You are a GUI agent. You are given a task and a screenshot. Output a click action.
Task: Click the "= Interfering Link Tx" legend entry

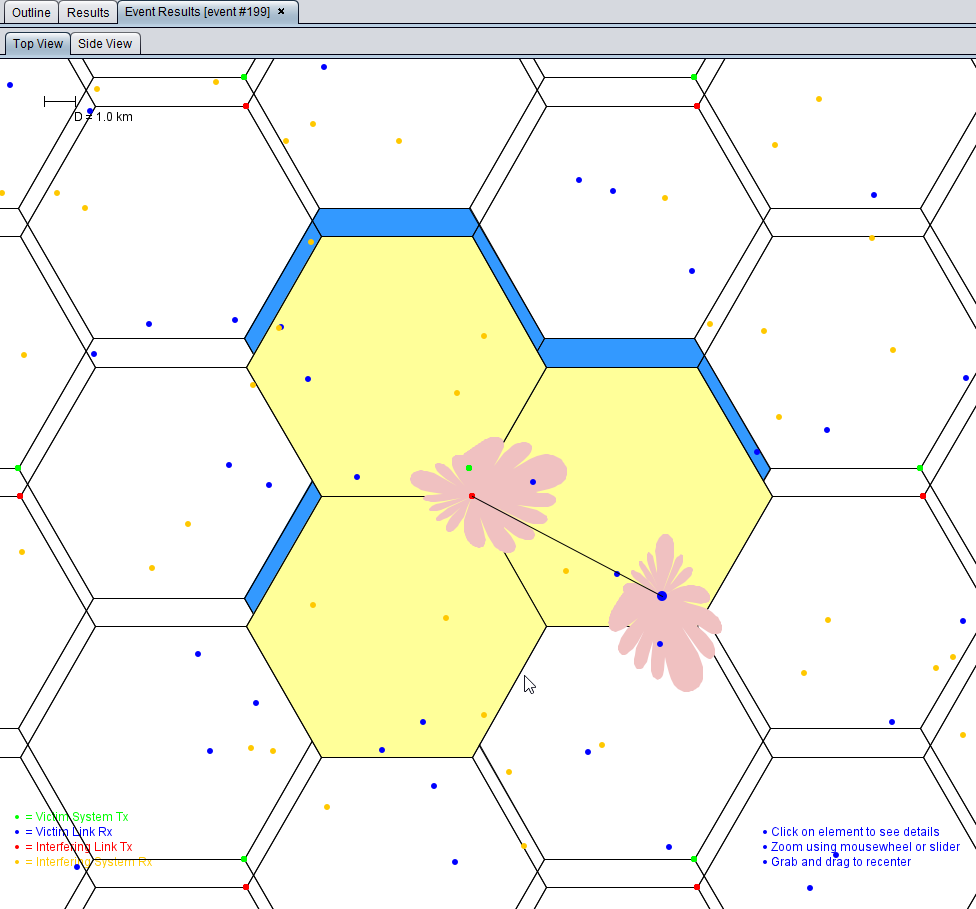point(78,846)
